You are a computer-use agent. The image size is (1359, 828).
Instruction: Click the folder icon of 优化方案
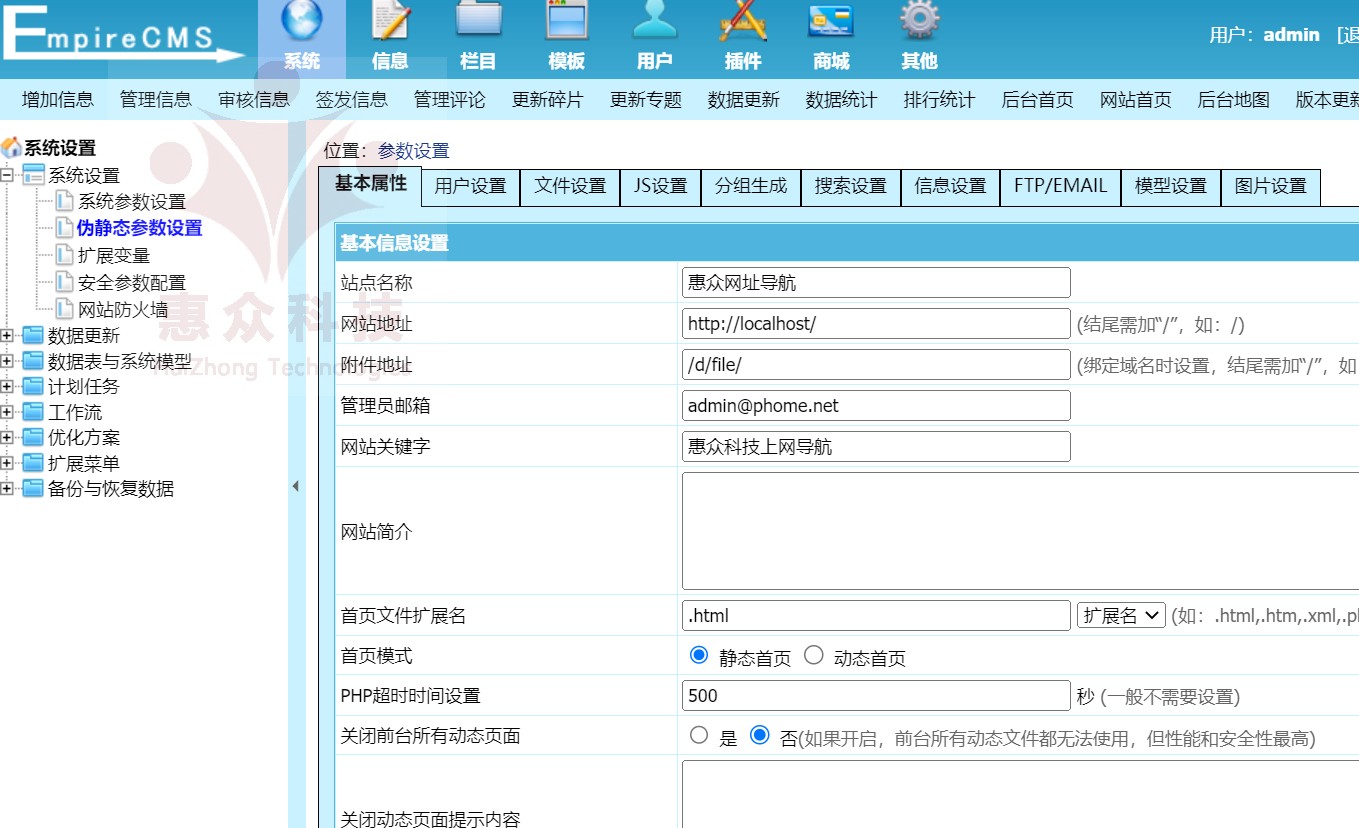click(33, 437)
